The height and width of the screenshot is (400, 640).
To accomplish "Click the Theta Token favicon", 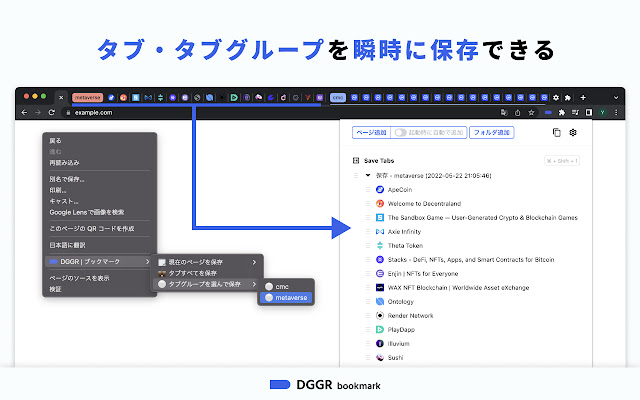I will (380, 245).
